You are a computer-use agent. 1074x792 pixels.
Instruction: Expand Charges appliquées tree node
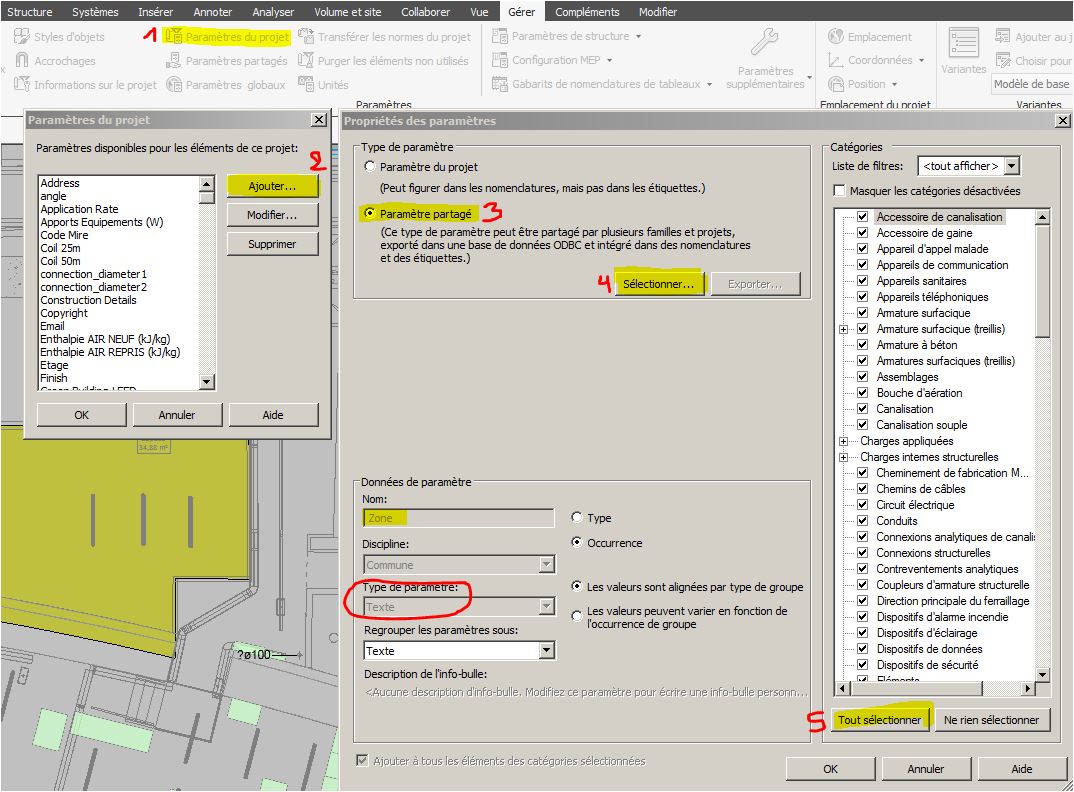[844, 441]
